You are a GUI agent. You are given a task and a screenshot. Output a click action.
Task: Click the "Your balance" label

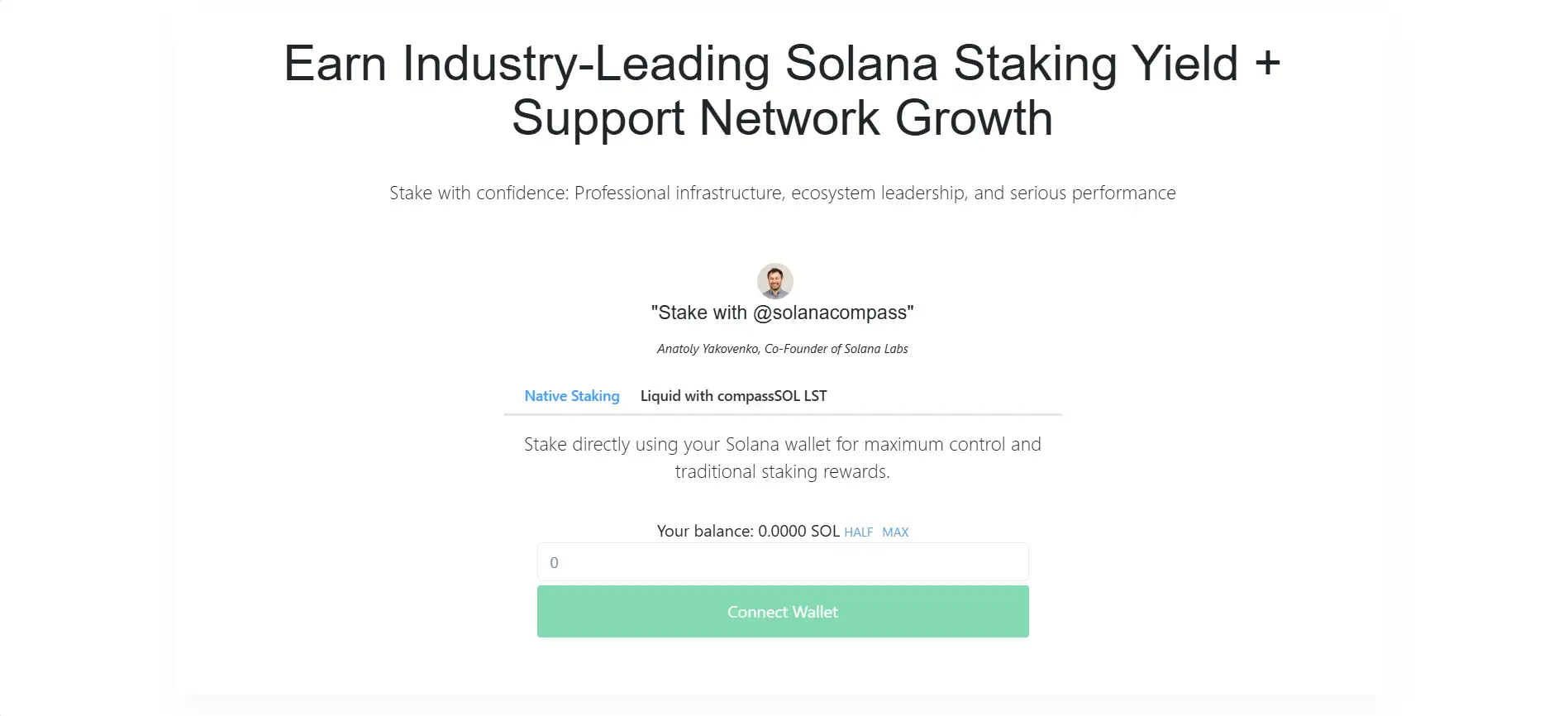tap(704, 531)
